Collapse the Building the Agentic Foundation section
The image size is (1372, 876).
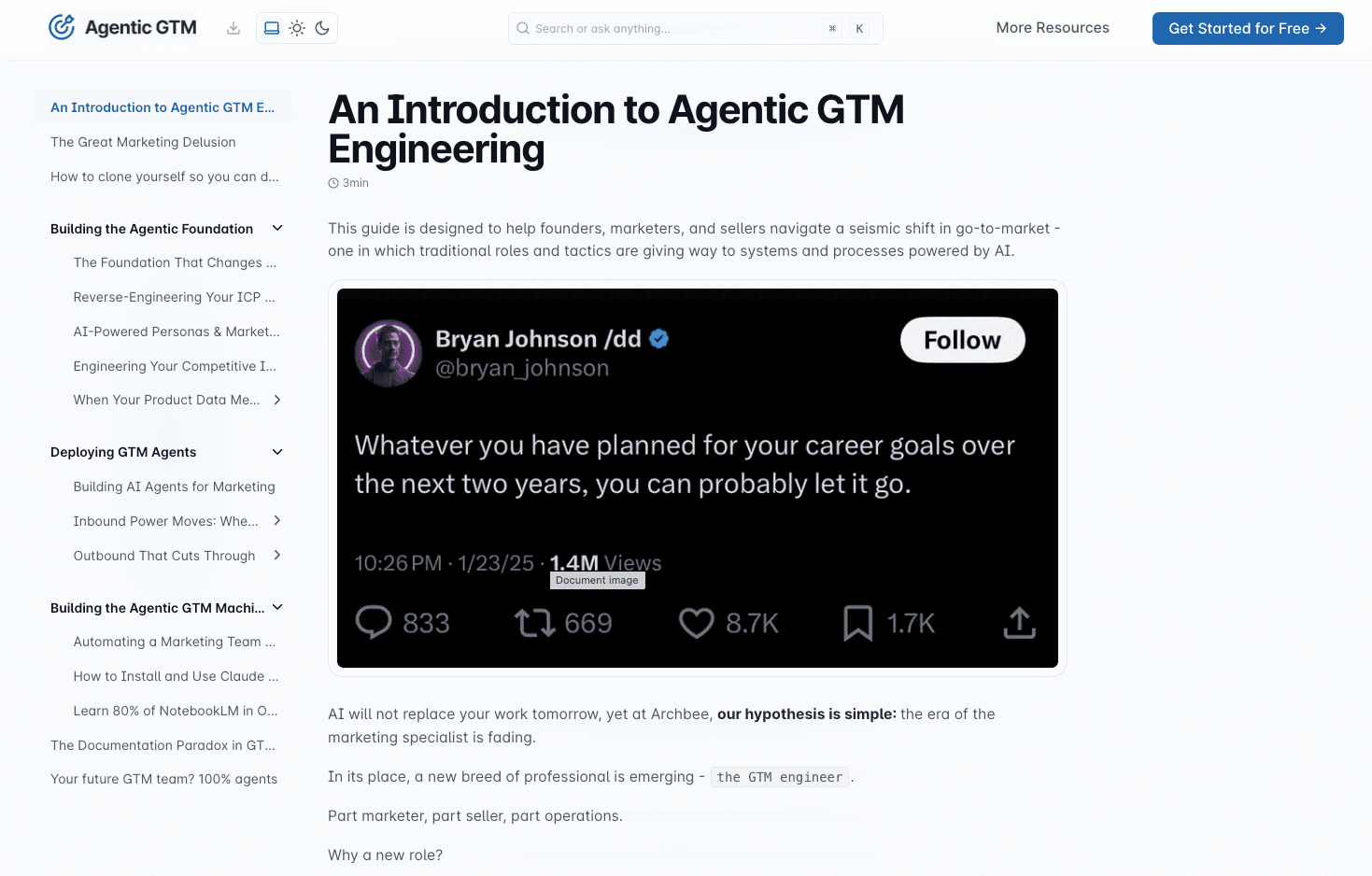click(x=277, y=229)
